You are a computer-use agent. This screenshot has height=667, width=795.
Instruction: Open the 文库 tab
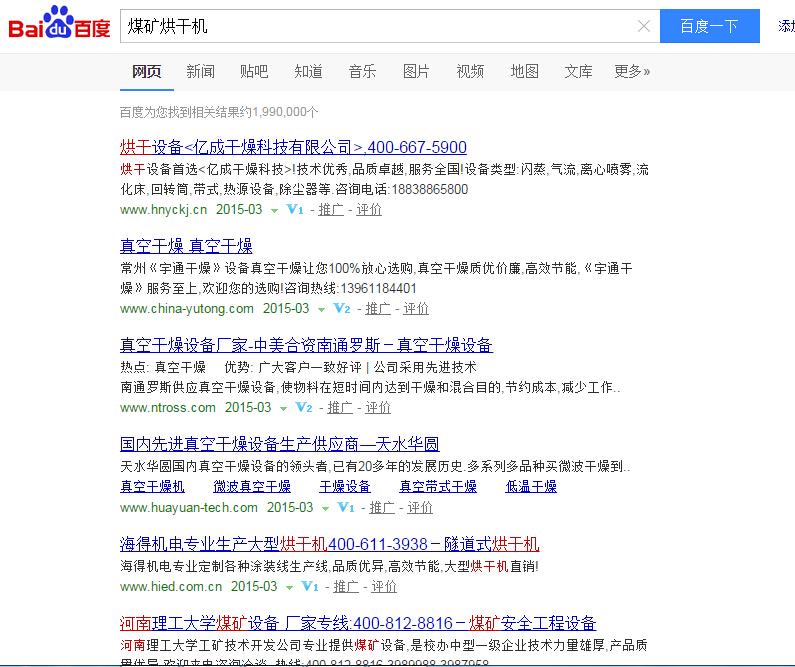pyautogui.click(x=578, y=71)
